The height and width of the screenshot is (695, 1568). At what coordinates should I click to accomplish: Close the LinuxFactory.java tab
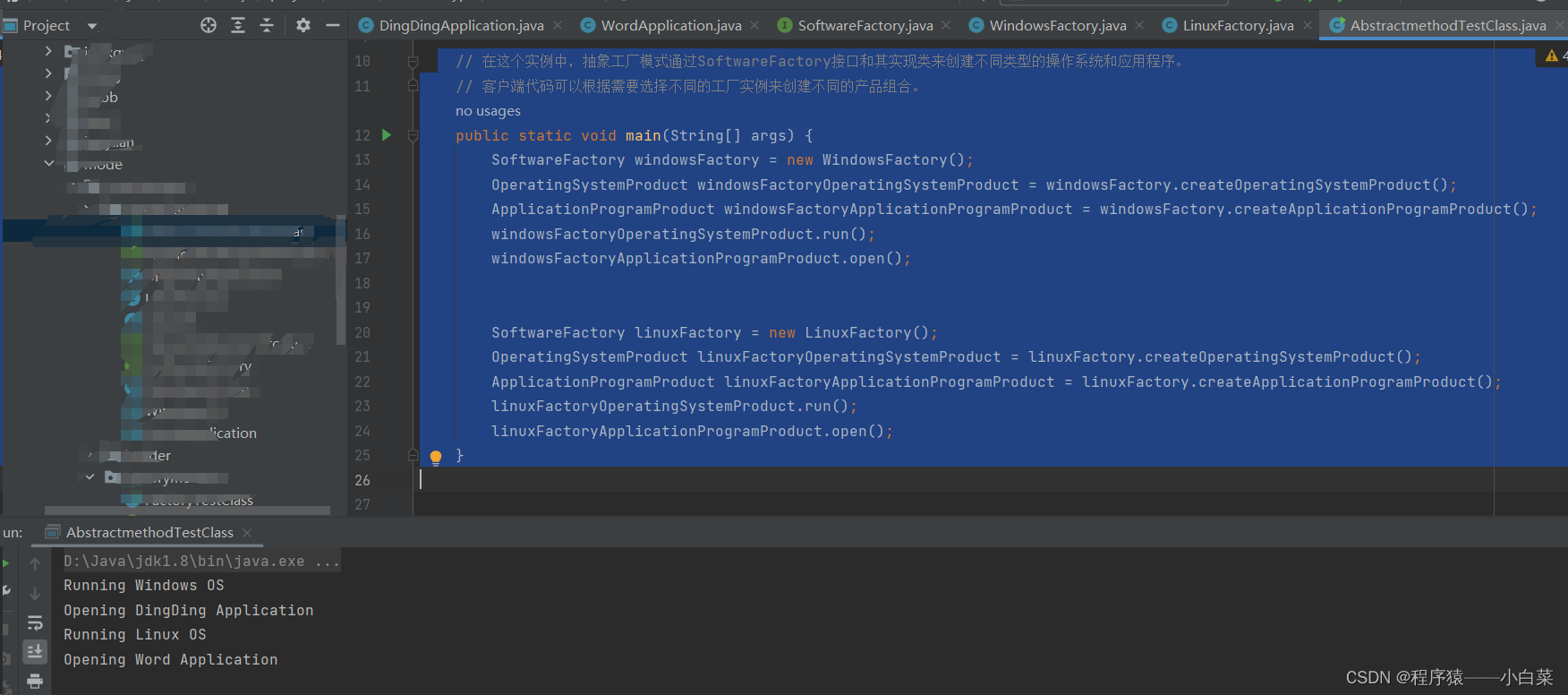tap(1308, 25)
